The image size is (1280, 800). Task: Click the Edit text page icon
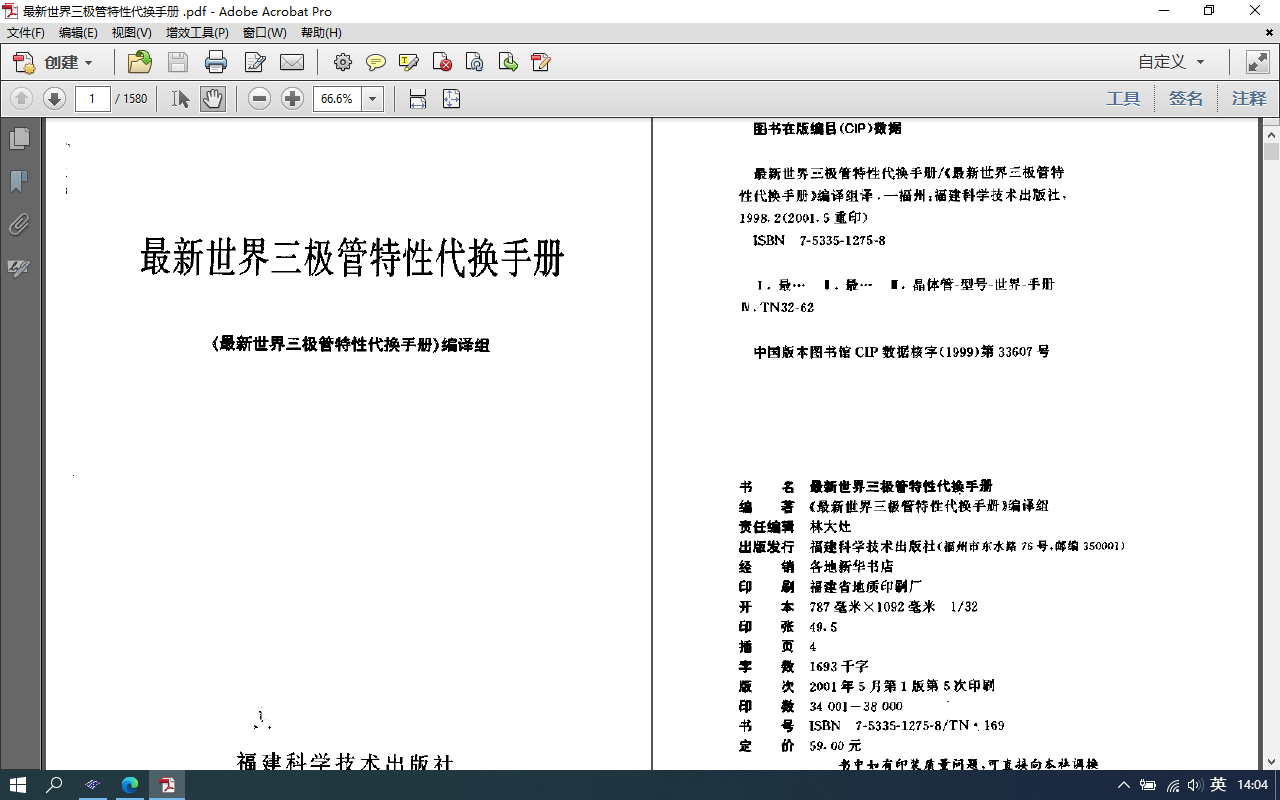click(x=255, y=62)
